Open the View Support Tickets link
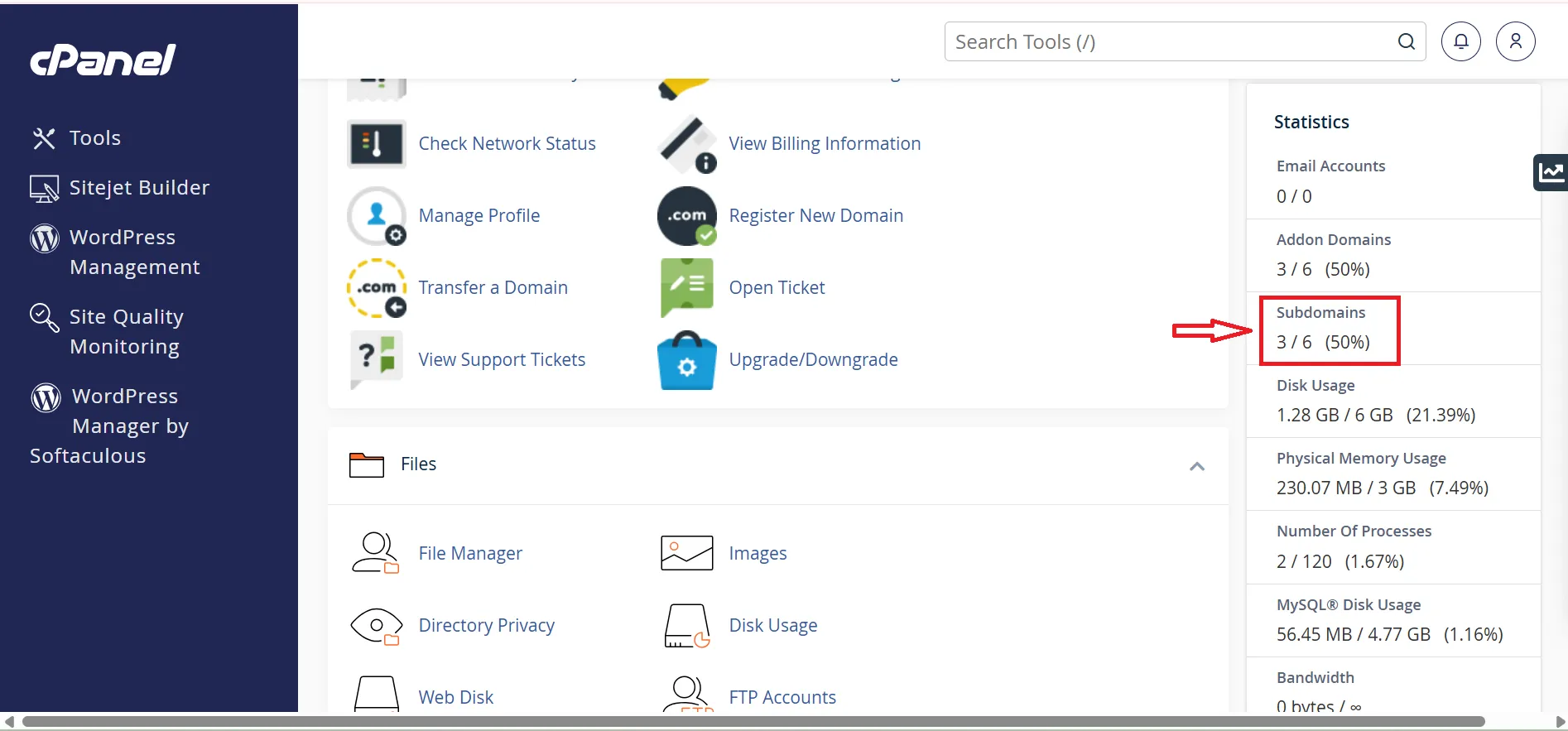This screenshot has width=1568, height=731. 502,360
